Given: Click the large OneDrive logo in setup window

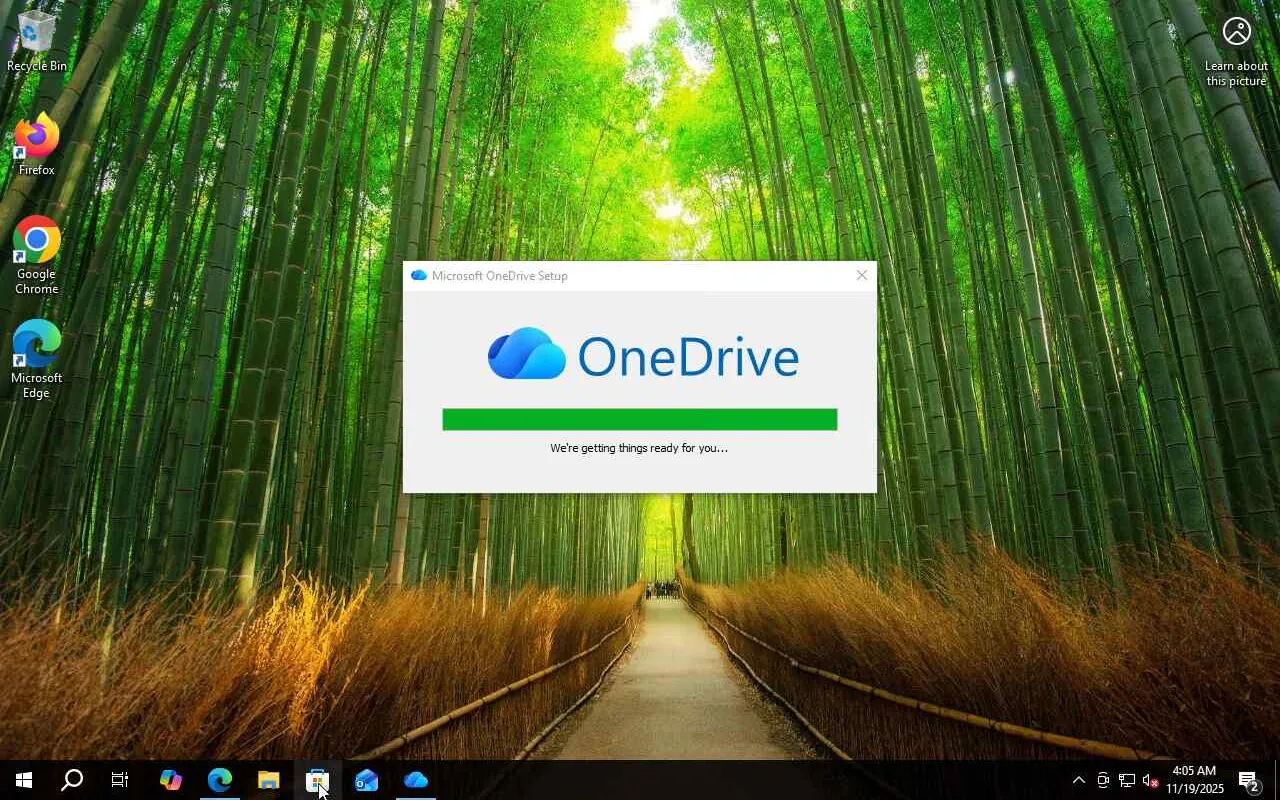Looking at the screenshot, I should [x=643, y=354].
